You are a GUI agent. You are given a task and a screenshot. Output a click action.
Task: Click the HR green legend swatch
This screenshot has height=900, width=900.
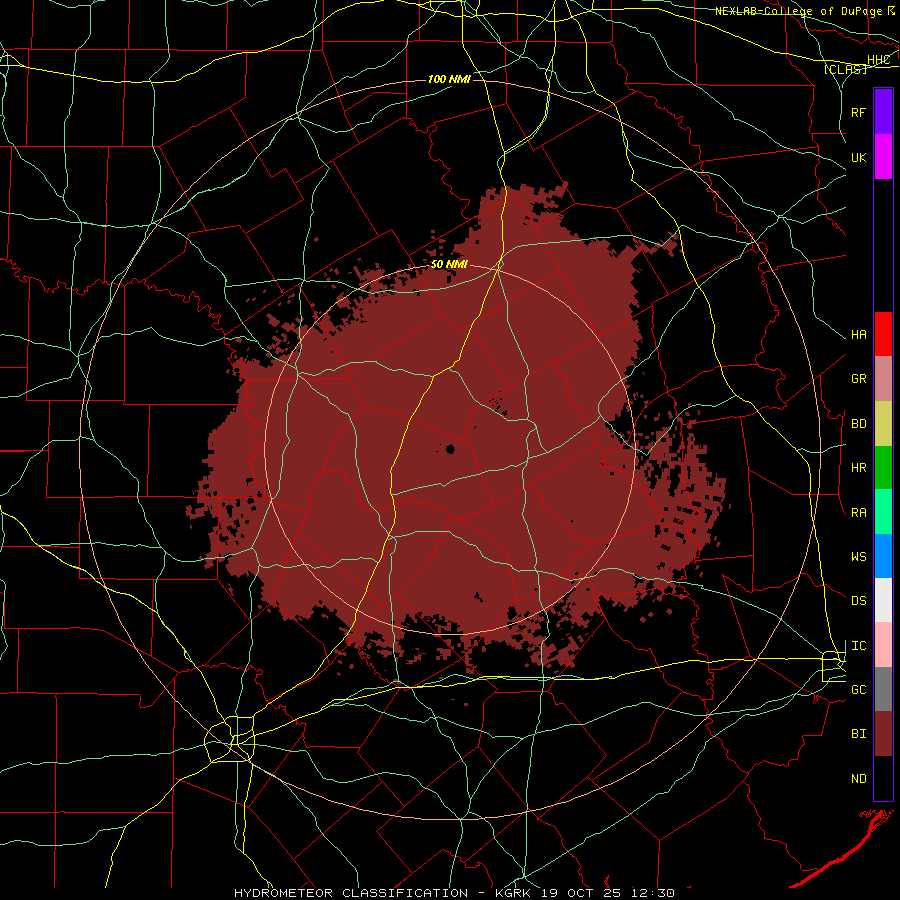tap(883, 467)
